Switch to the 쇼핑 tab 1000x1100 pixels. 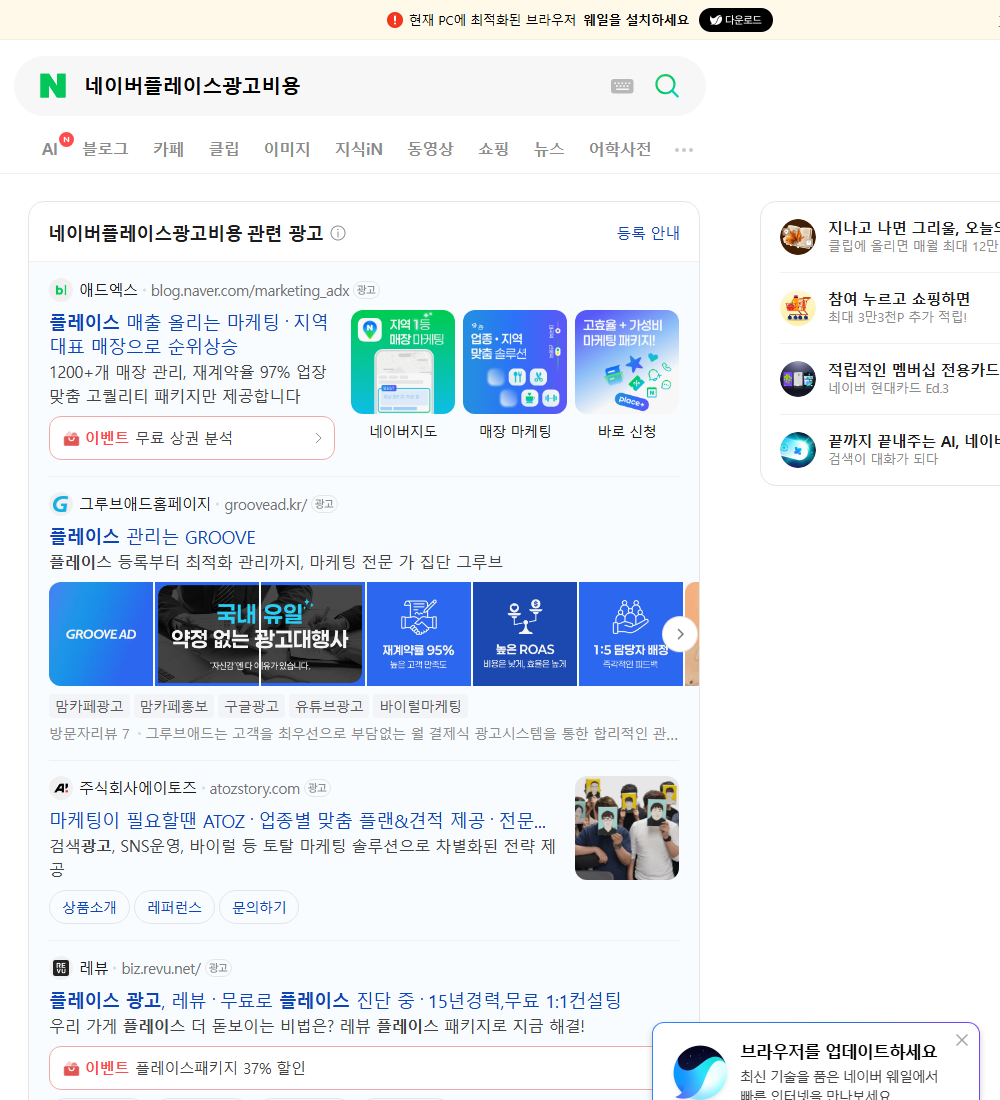493,149
